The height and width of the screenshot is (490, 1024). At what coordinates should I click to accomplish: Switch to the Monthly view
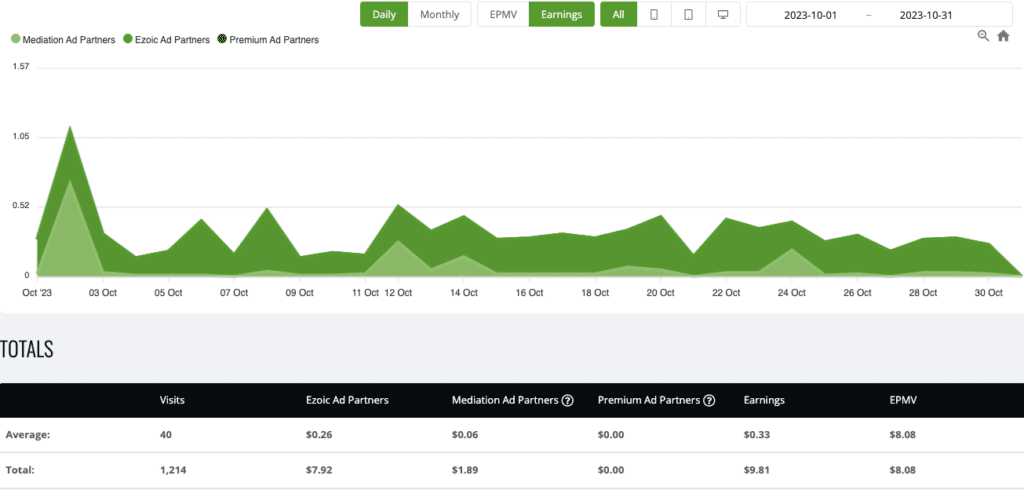[x=439, y=15]
